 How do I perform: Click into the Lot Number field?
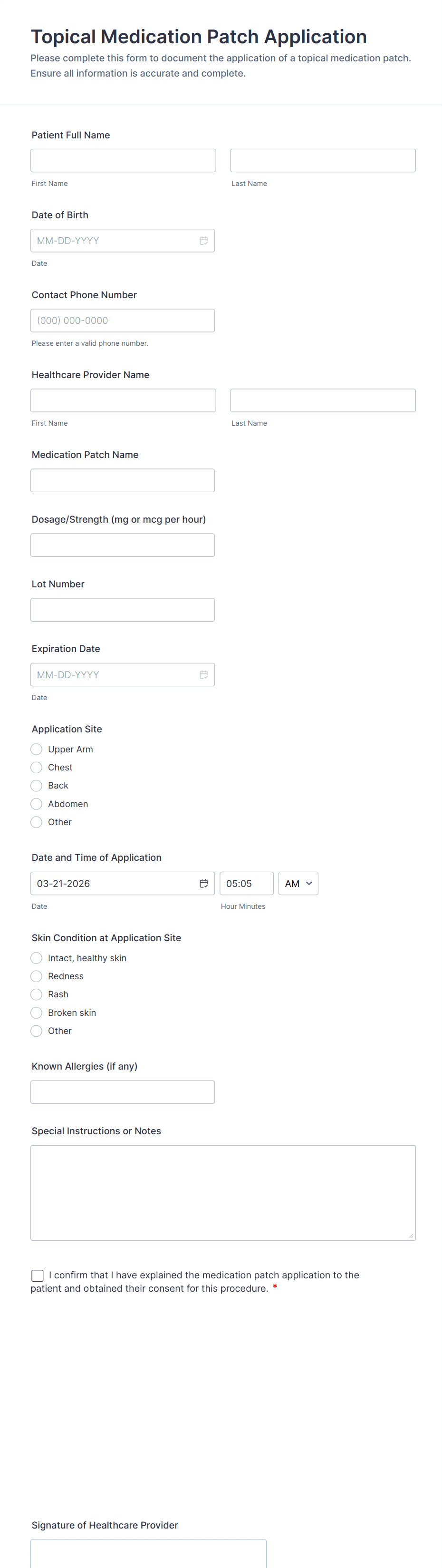click(x=122, y=610)
